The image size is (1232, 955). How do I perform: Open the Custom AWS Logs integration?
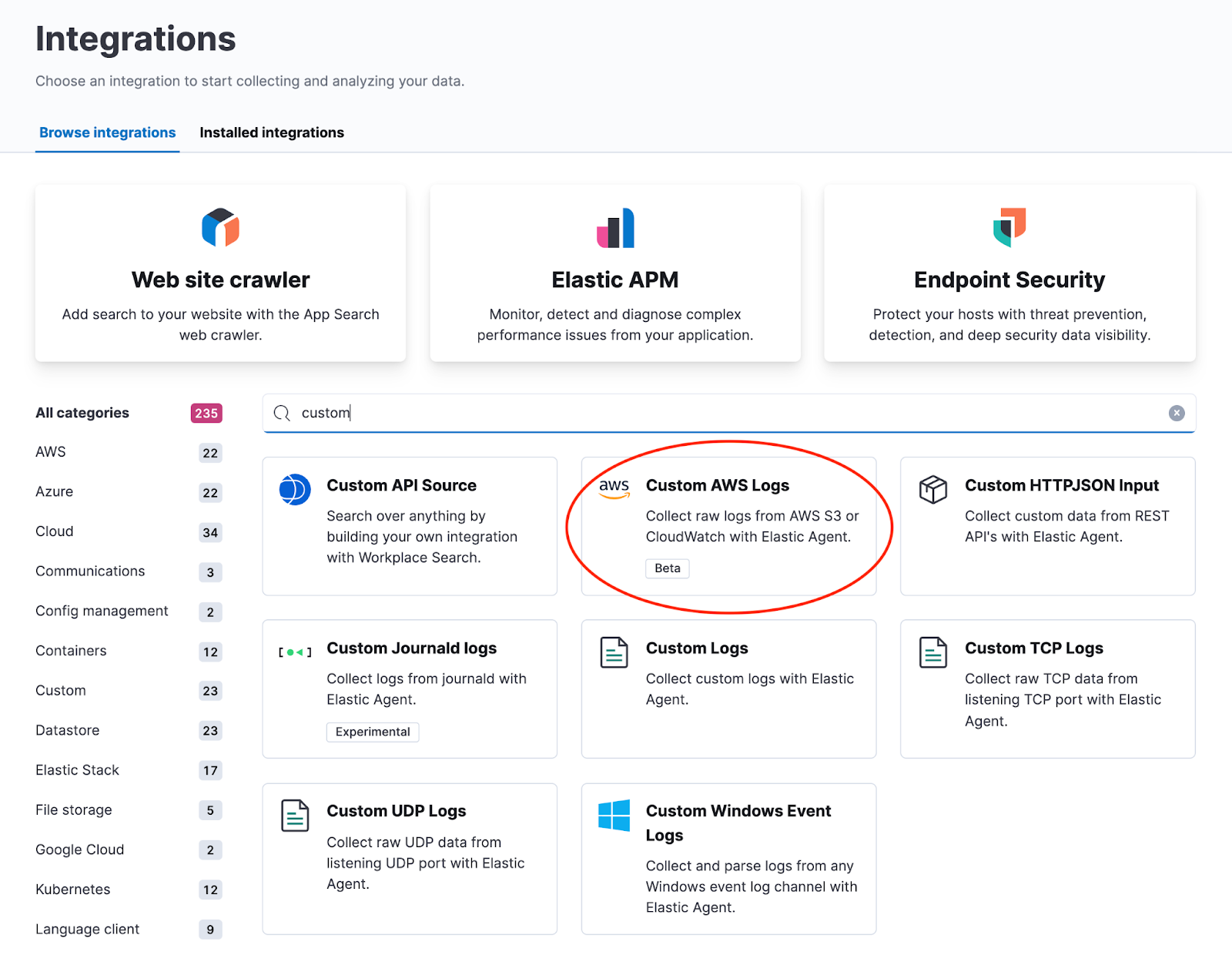point(717,485)
